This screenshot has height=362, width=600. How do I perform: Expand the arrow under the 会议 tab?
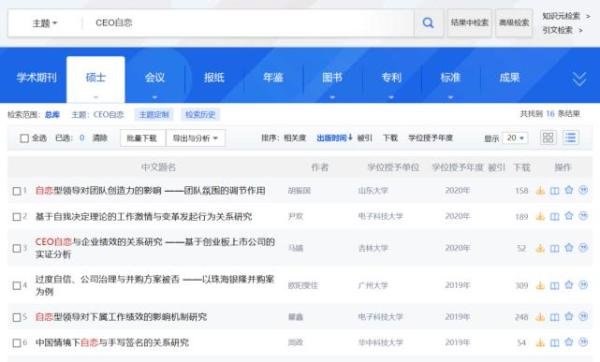[155, 98]
